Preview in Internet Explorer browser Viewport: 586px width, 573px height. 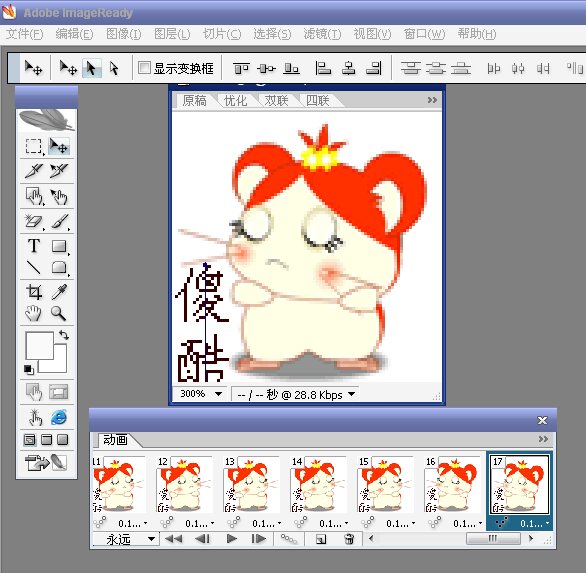[x=59, y=417]
